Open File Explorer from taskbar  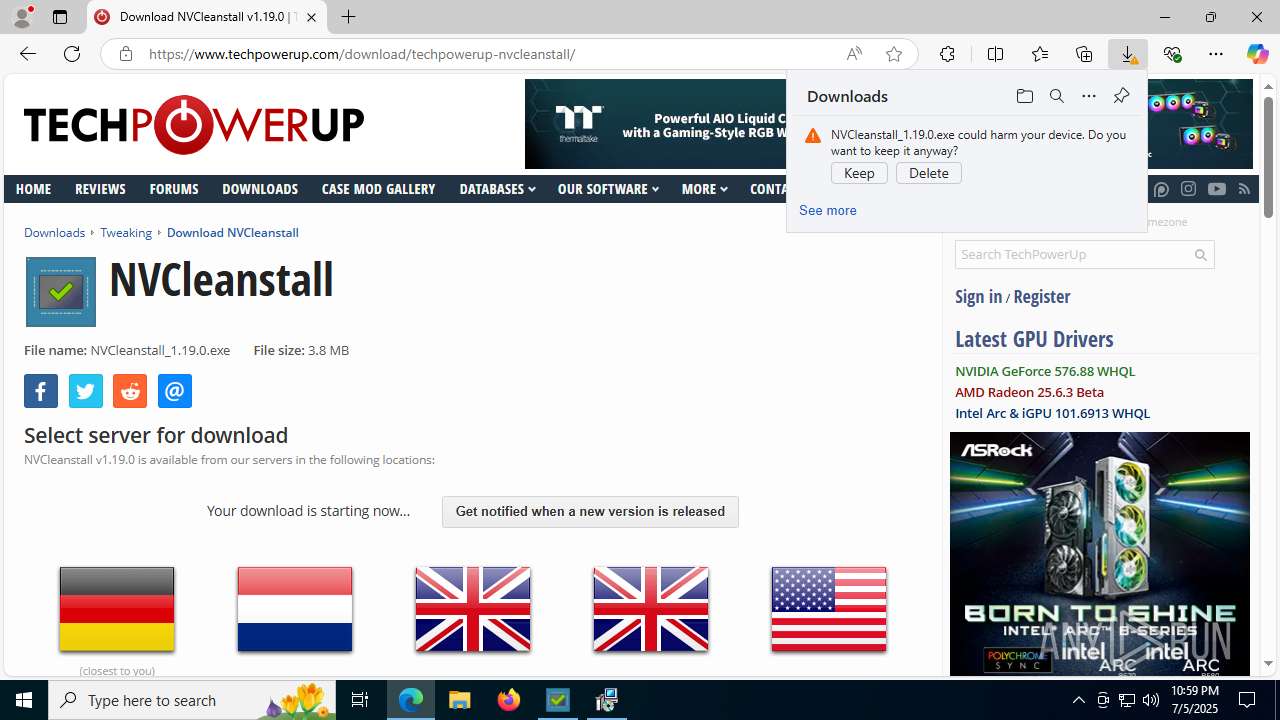(x=460, y=700)
